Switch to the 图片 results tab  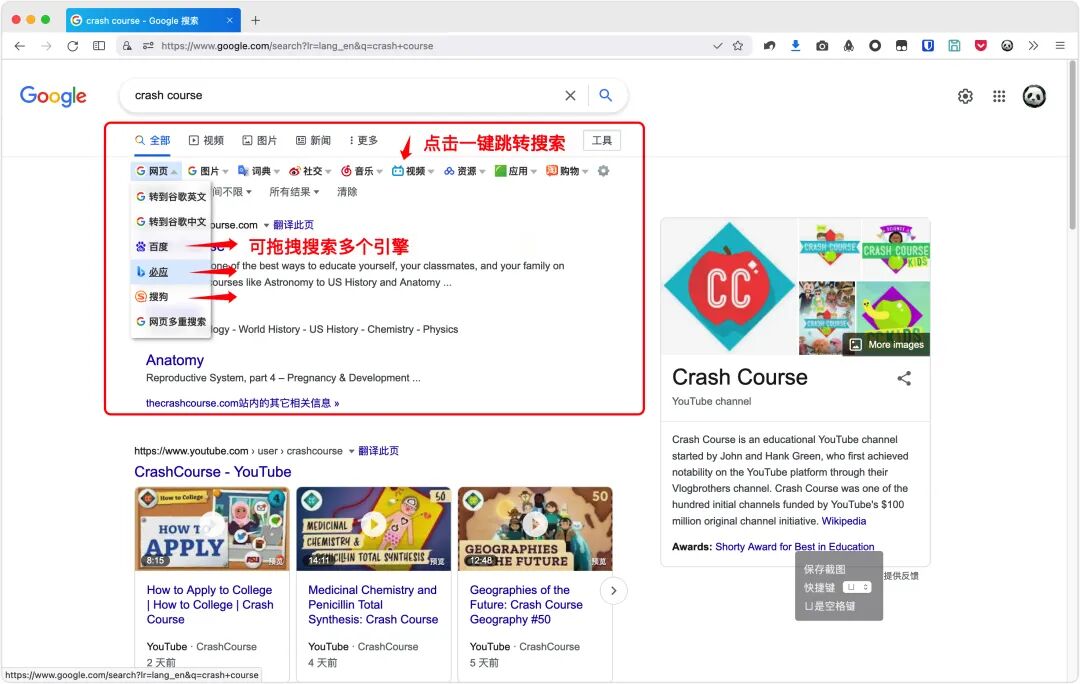click(260, 141)
